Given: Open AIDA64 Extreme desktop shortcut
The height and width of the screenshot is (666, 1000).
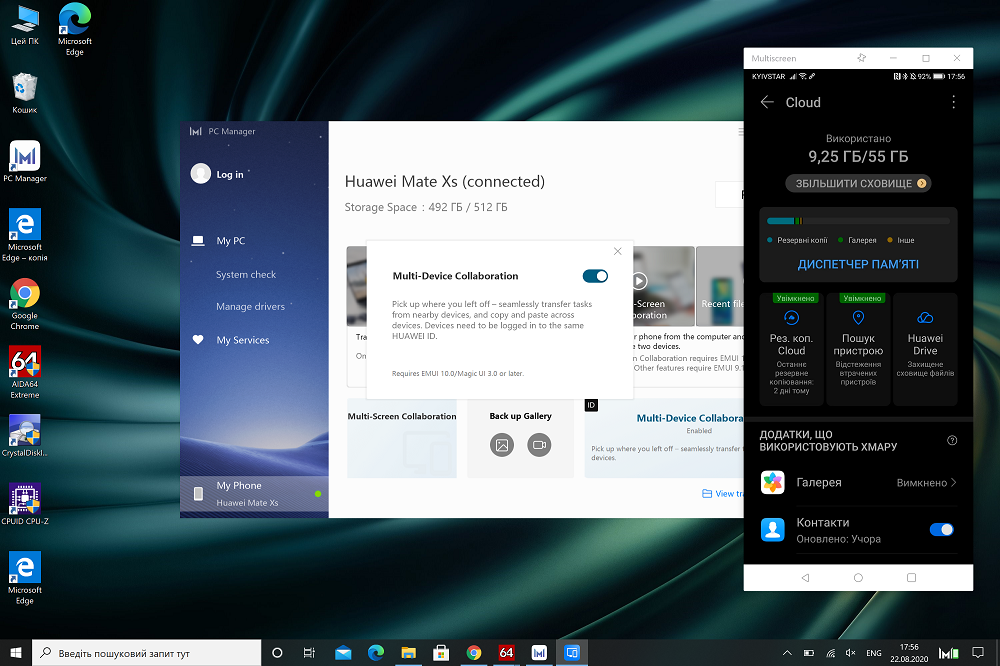Looking at the screenshot, I should click(x=25, y=373).
